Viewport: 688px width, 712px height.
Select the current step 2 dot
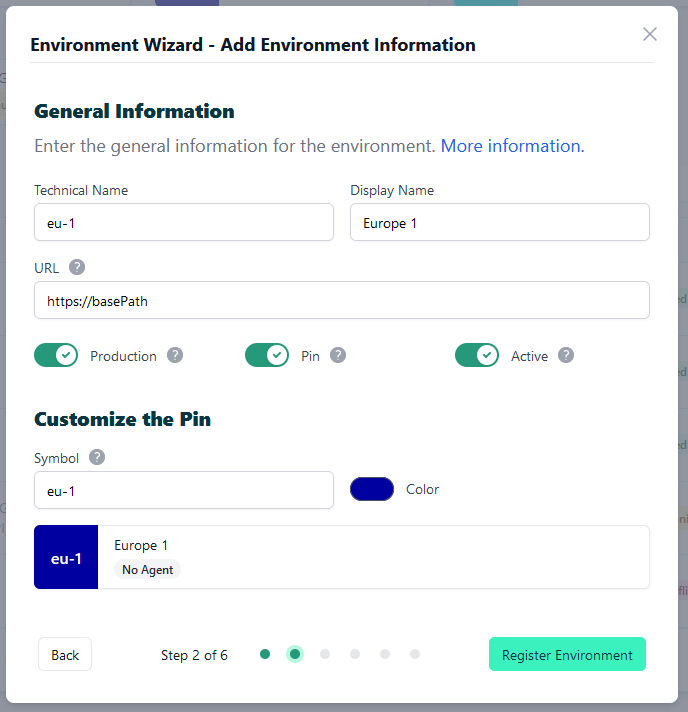click(x=295, y=654)
